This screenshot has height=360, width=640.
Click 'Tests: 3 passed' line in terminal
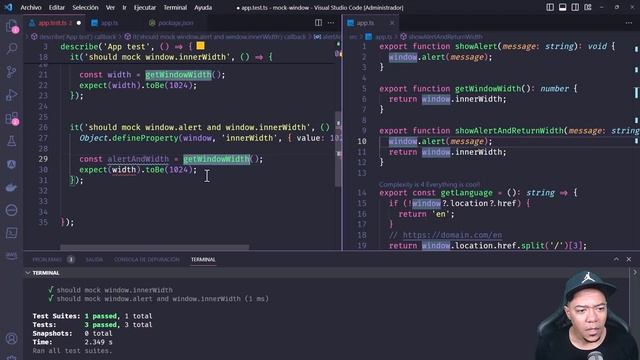(x=92, y=325)
